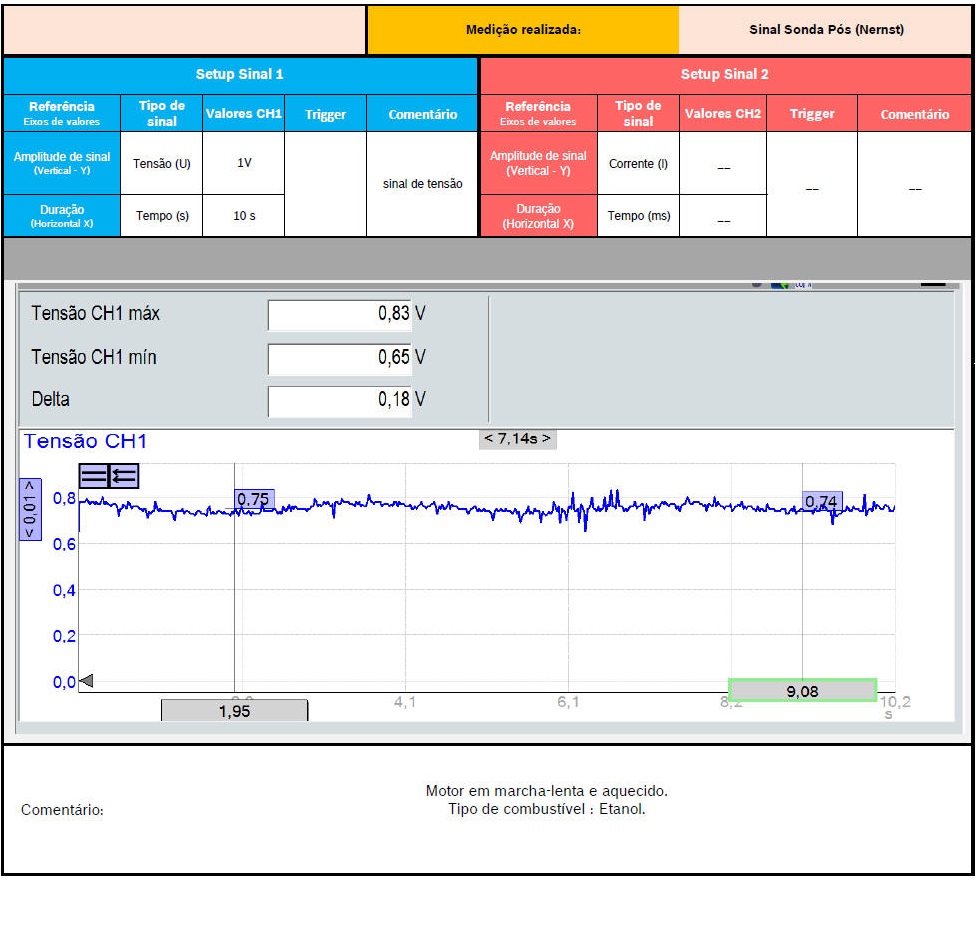Select the 1,95 time cursor handle
Screen dimensions: 979x935
point(234,711)
